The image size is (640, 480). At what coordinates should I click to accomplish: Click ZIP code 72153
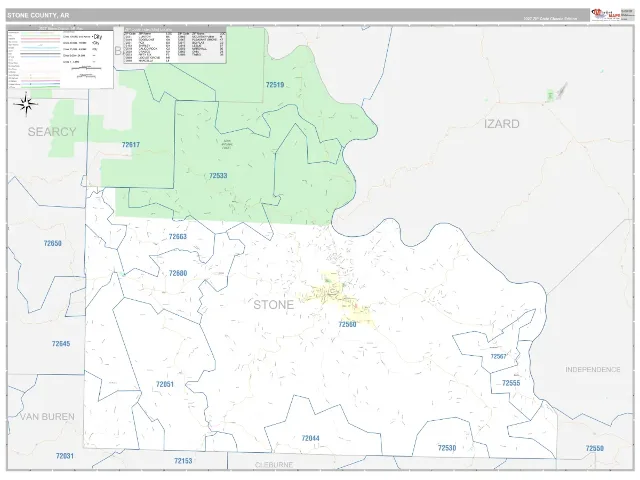pos(183,461)
